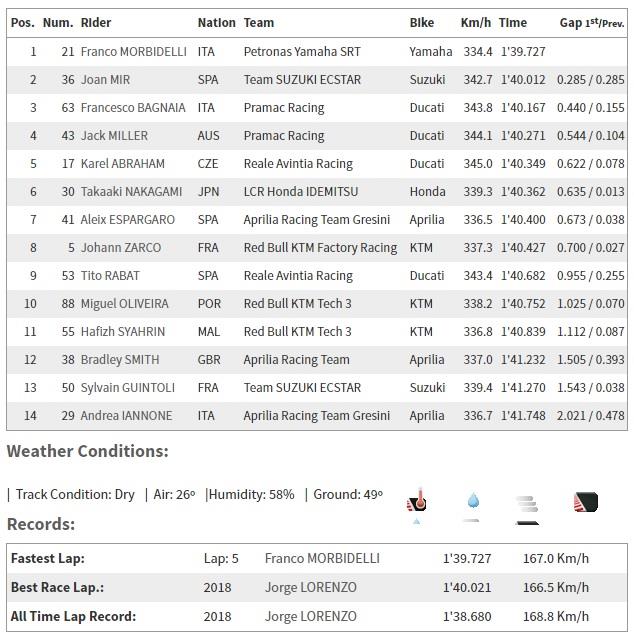Click the track temperature thermometer icon
The width and height of the screenshot is (634, 640).
pos(417,499)
